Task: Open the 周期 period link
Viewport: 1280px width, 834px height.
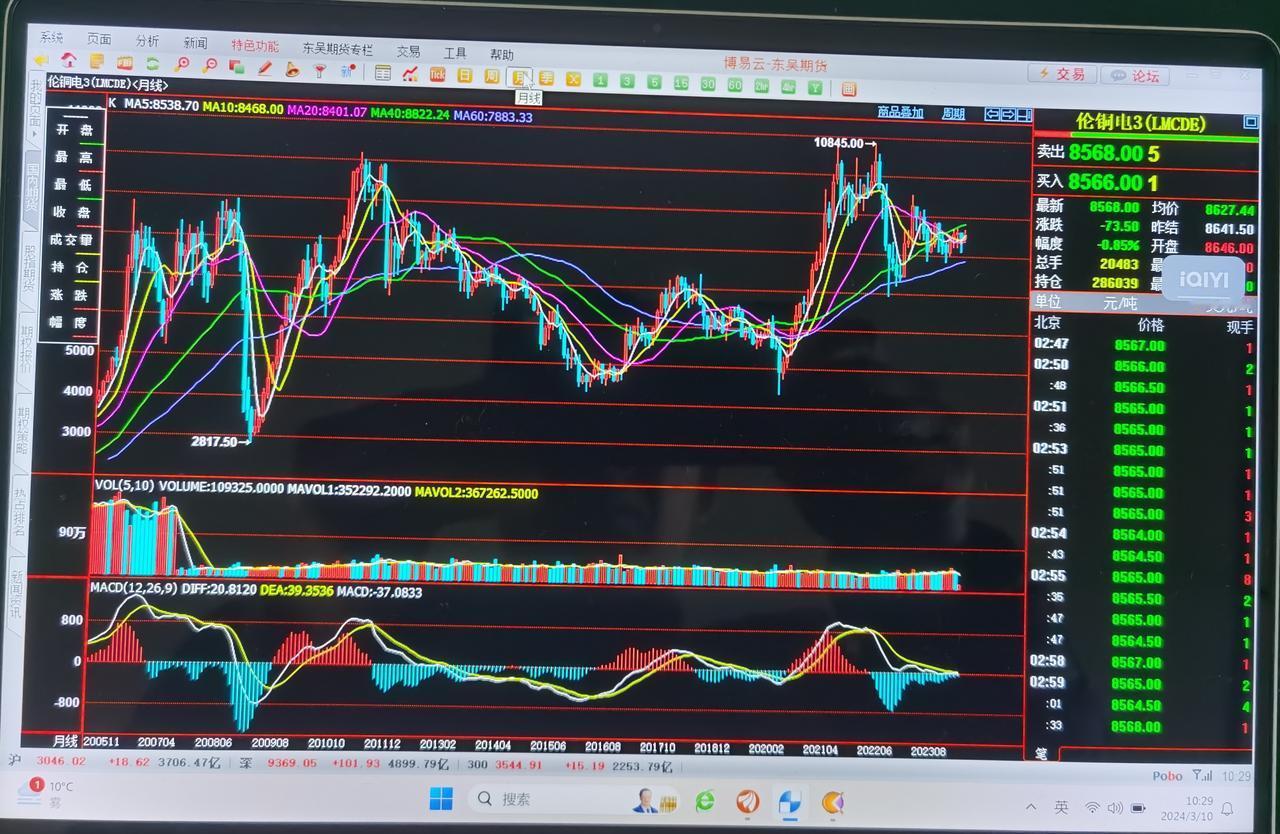Action: (x=953, y=114)
